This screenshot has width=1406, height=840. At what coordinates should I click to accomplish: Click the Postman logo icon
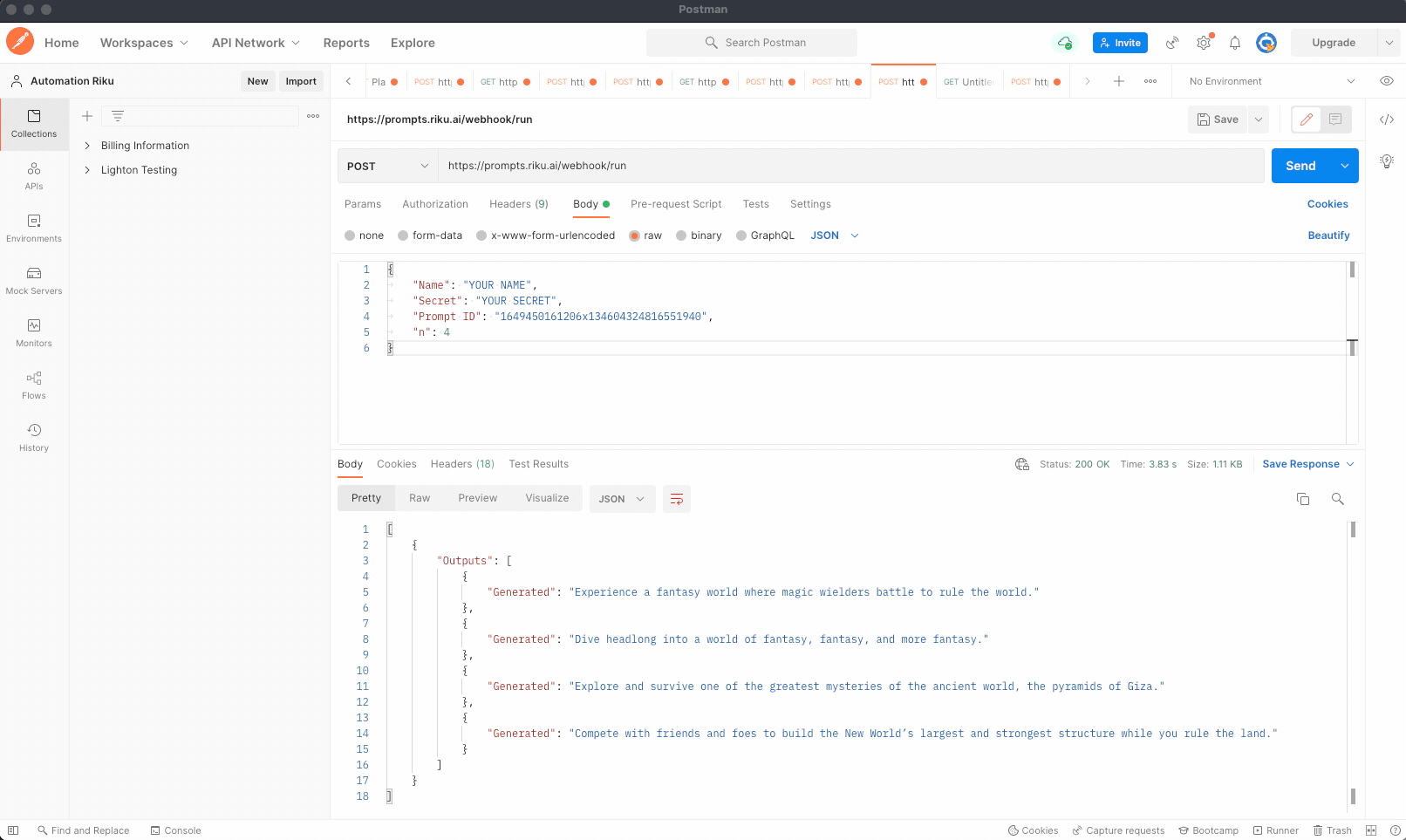(20, 42)
